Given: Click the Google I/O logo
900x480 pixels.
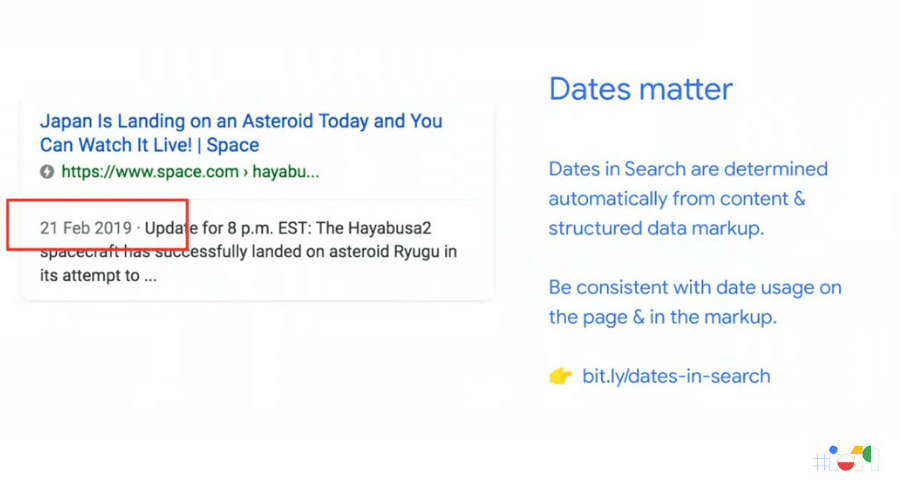Looking at the screenshot, I should coord(845,458).
